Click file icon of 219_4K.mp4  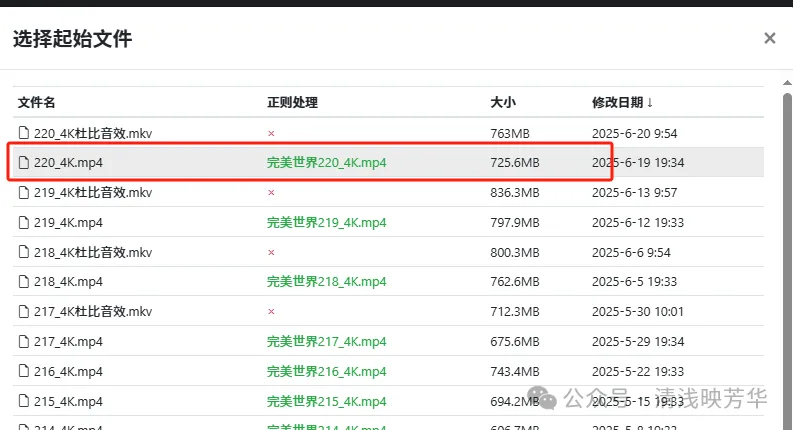pos(24,222)
